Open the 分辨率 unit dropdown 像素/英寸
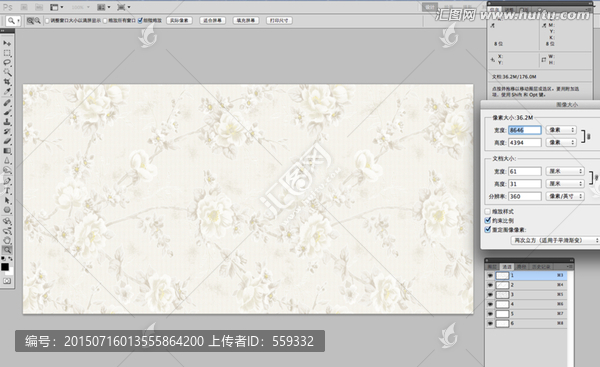The image size is (600, 367). pos(564,196)
